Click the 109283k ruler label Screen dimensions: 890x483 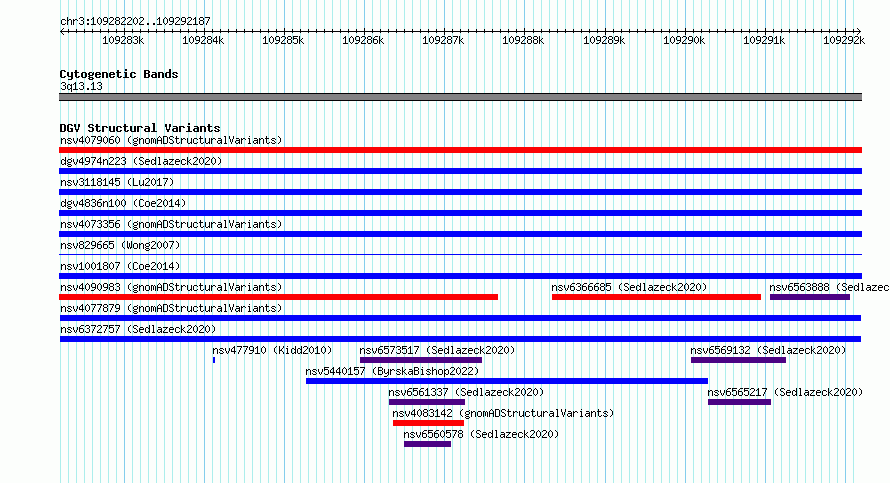pos(123,40)
